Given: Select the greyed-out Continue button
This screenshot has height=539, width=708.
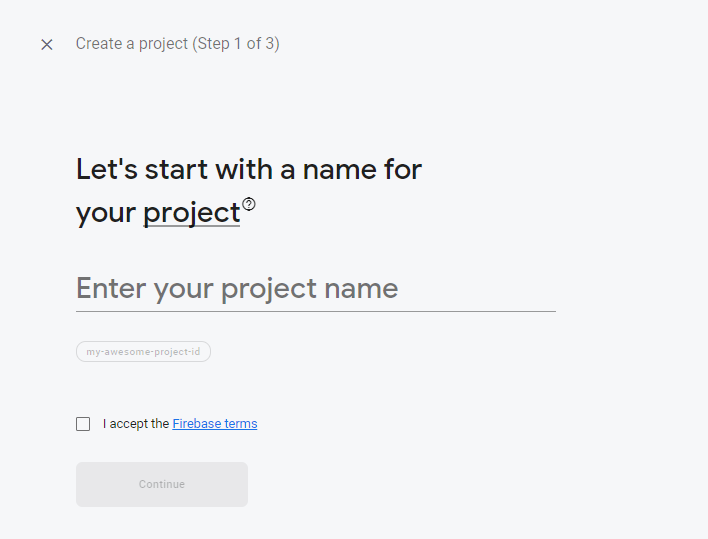Looking at the screenshot, I should pyautogui.click(x=162, y=484).
